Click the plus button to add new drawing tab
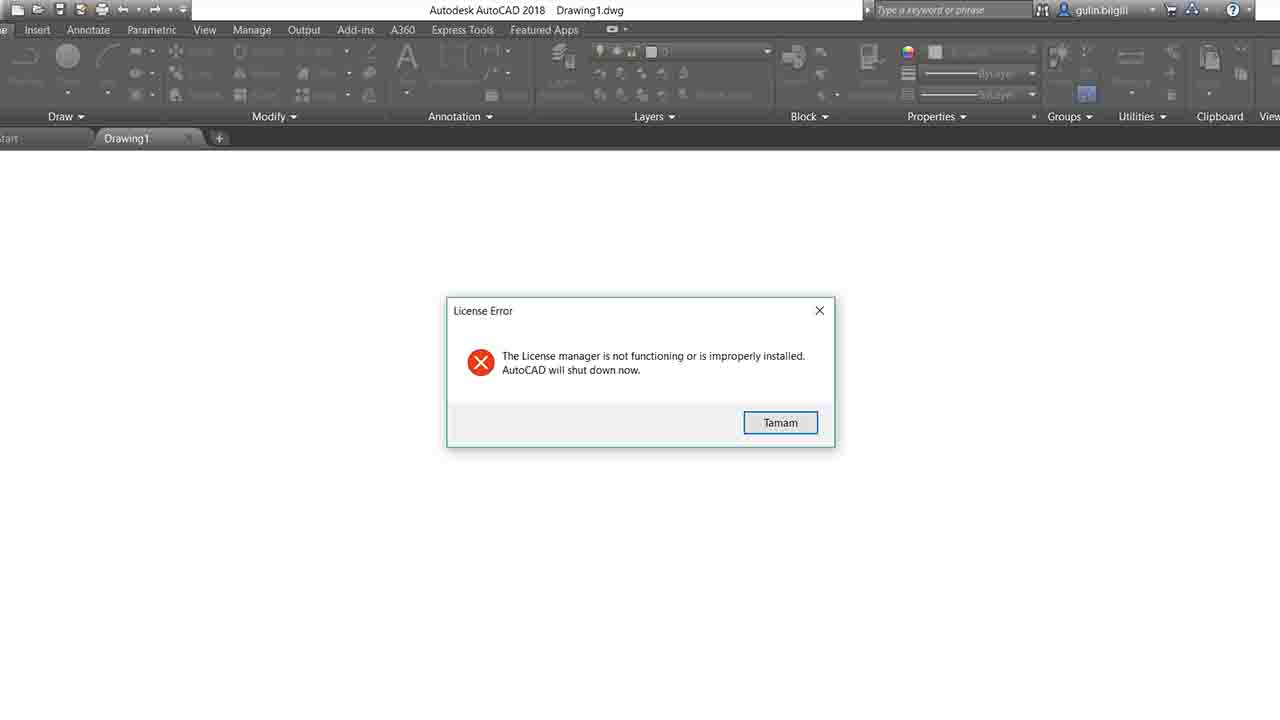 pyautogui.click(x=219, y=139)
